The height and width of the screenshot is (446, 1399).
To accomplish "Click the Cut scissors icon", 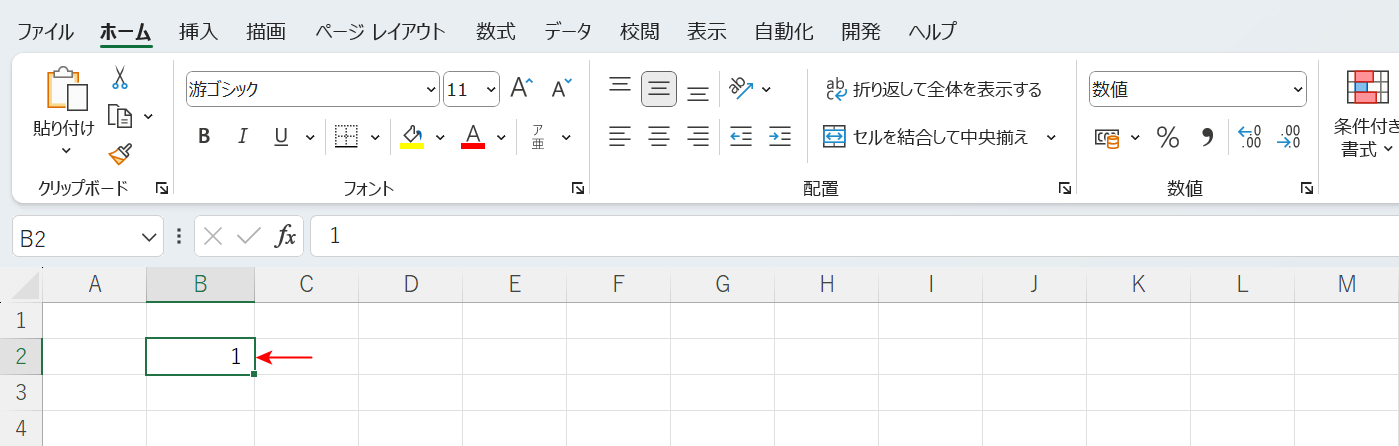I will [120, 78].
